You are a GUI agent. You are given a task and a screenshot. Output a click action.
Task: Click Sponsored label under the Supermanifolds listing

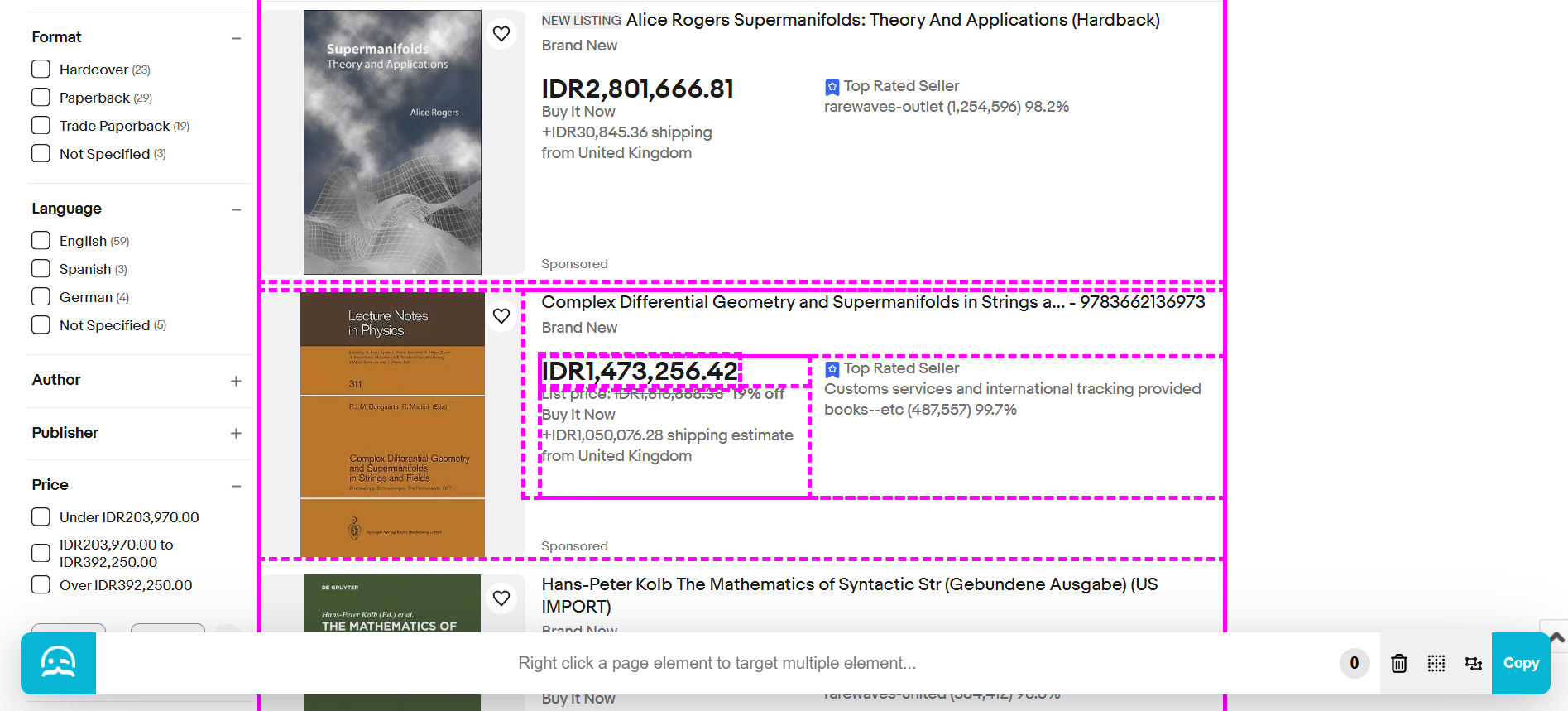[x=574, y=264]
